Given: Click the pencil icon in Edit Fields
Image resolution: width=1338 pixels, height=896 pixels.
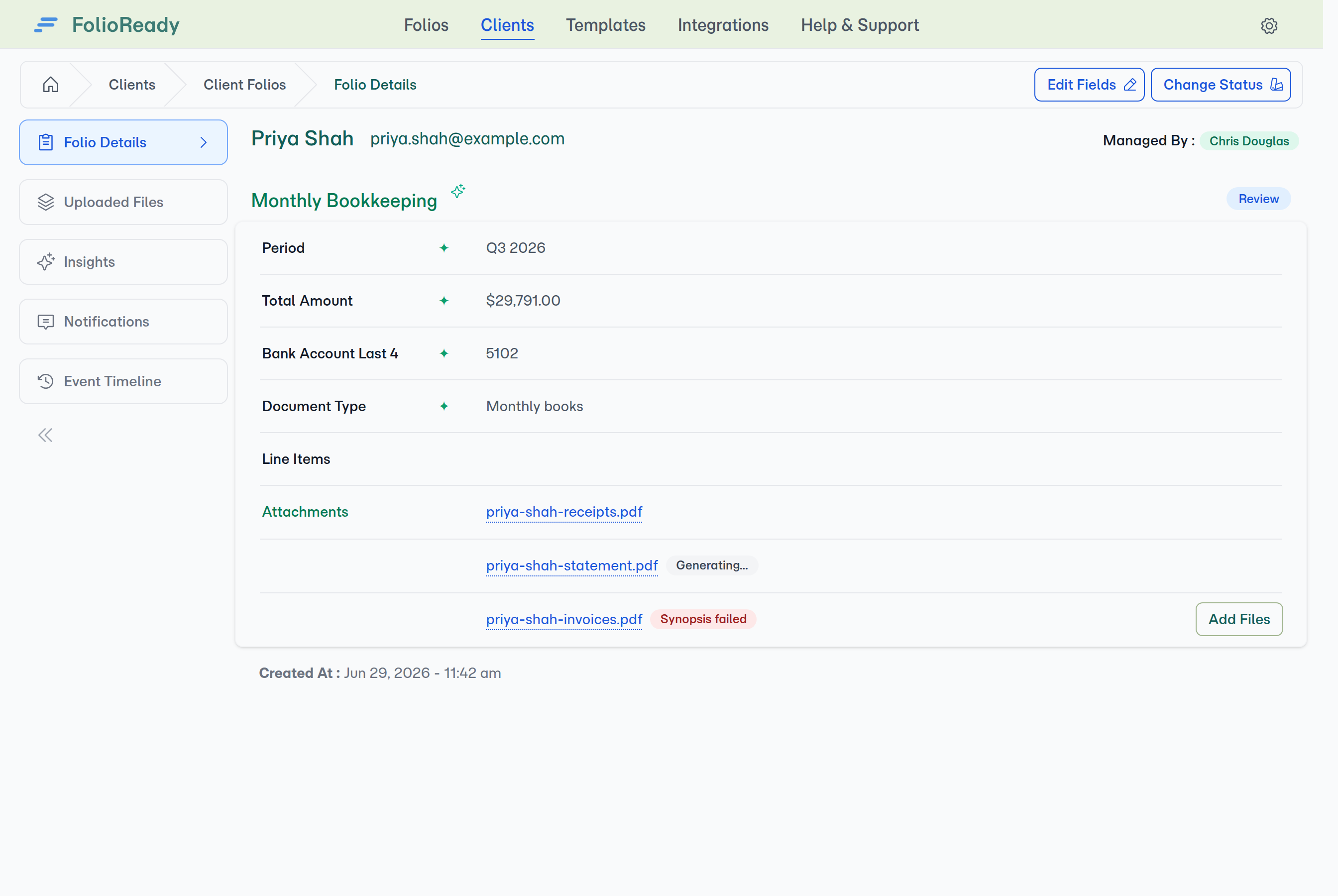Looking at the screenshot, I should click(x=1130, y=85).
